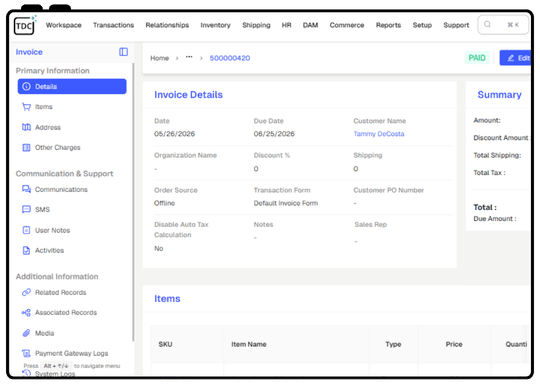The width and height of the screenshot is (540, 384).
Task: Click the System Logs history icon
Action: coord(26,373)
